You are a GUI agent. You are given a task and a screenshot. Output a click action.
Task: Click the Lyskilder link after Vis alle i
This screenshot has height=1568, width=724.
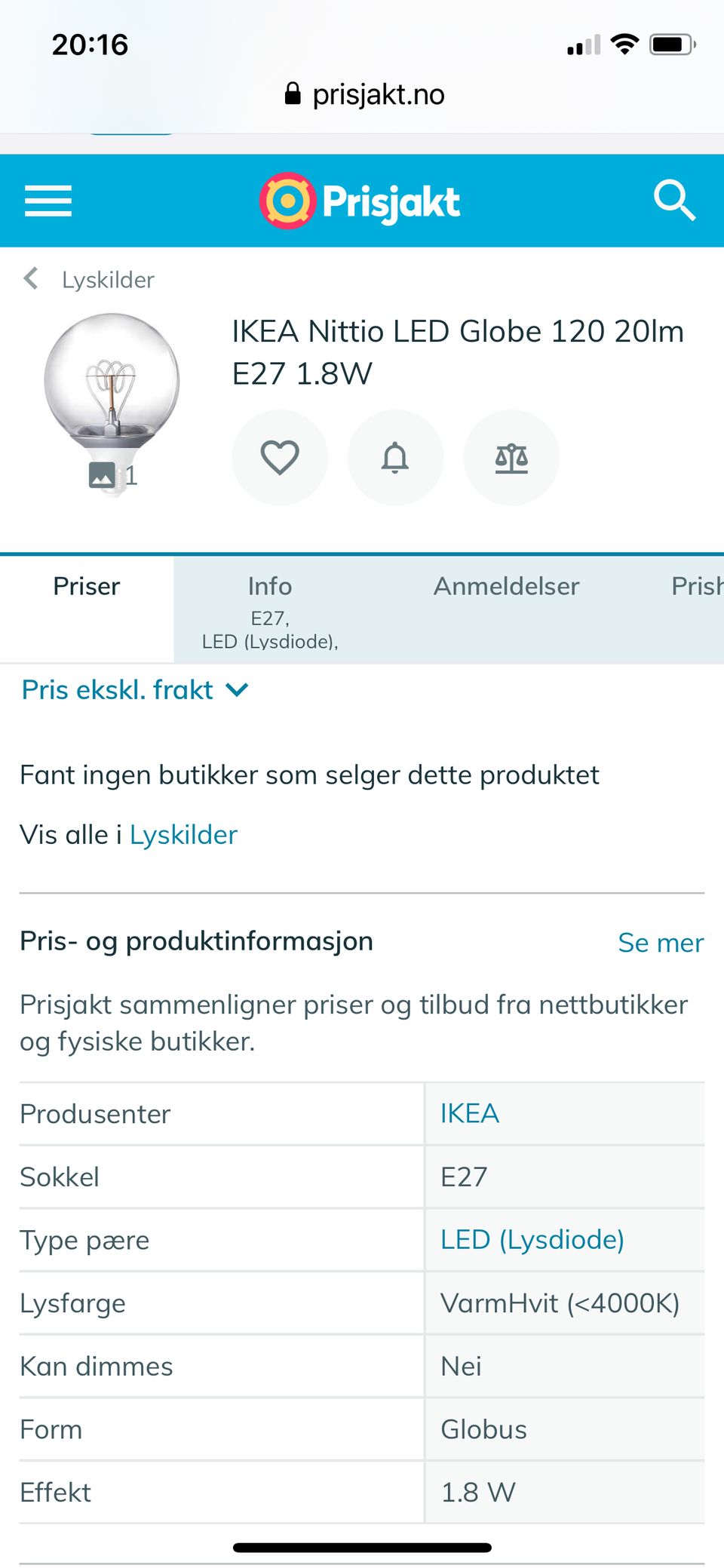183,835
